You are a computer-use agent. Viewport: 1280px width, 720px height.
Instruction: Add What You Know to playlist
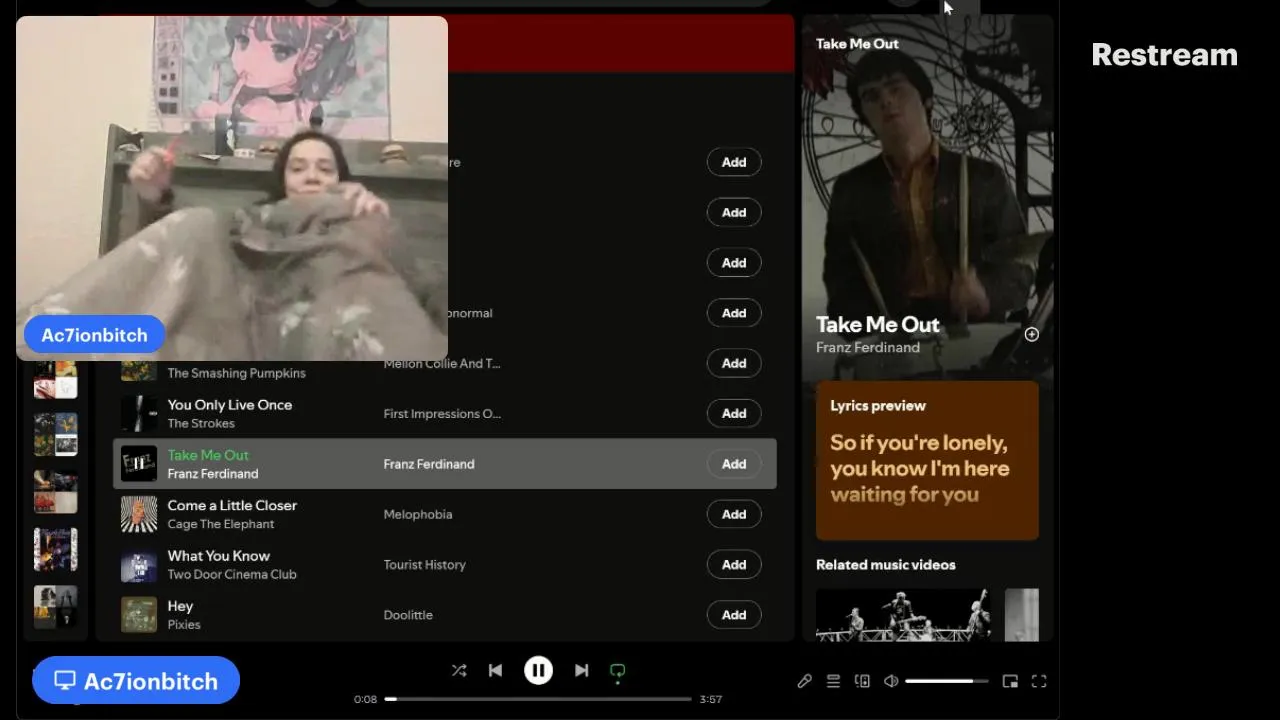tap(734, 564)
